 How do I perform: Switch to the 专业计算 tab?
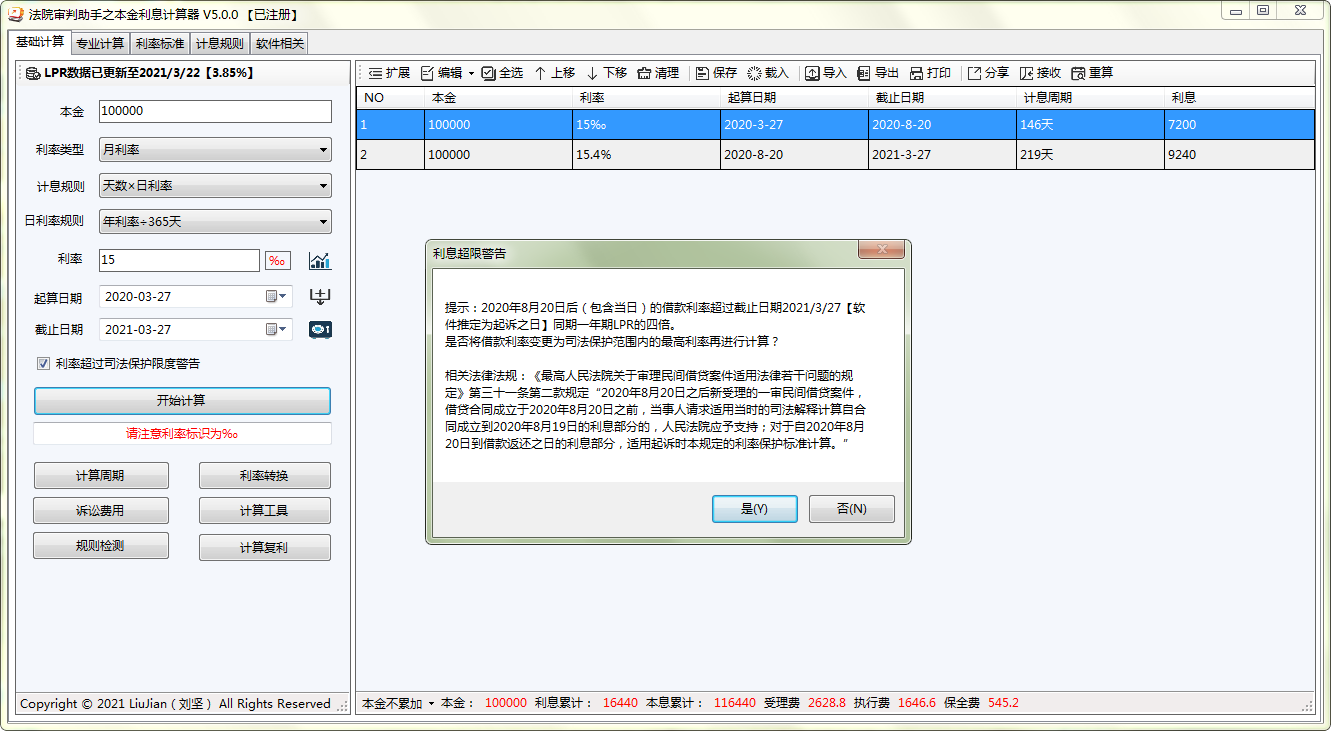[x=100, y=44]
